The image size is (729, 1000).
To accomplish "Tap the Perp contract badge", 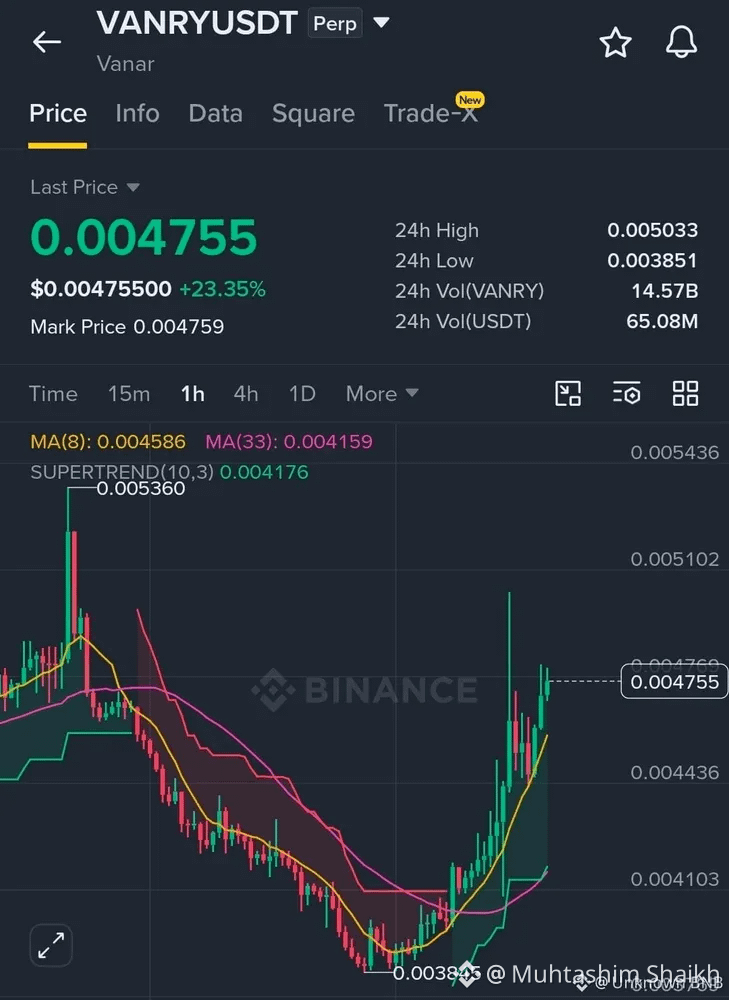I will coord(335,23).
